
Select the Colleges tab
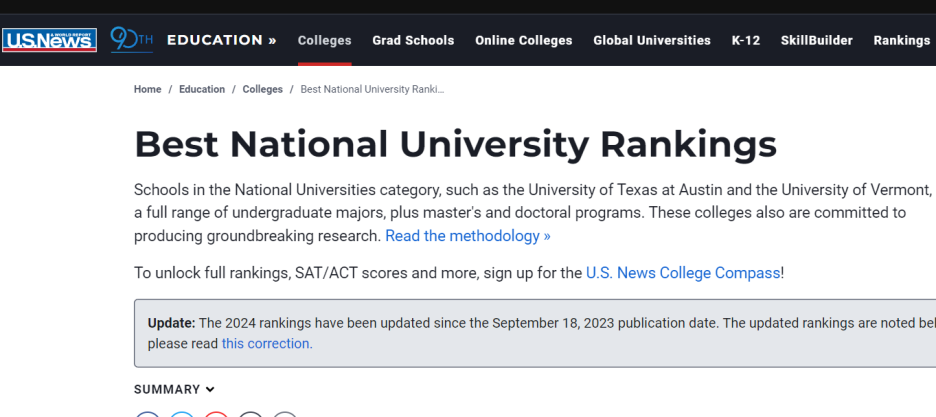(x=325, y=41)
